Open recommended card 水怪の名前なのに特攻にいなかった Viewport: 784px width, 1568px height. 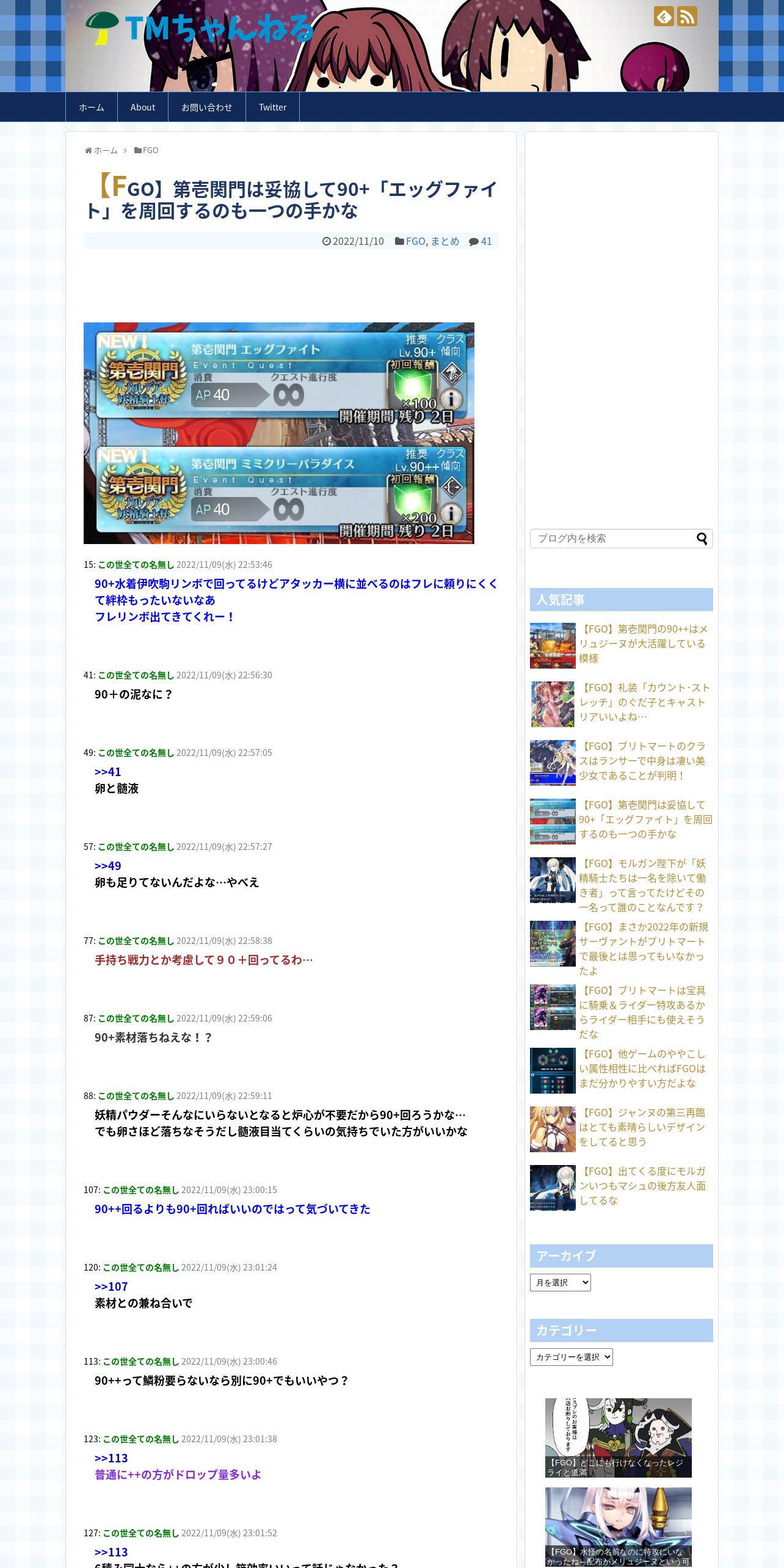(619, 1527)
